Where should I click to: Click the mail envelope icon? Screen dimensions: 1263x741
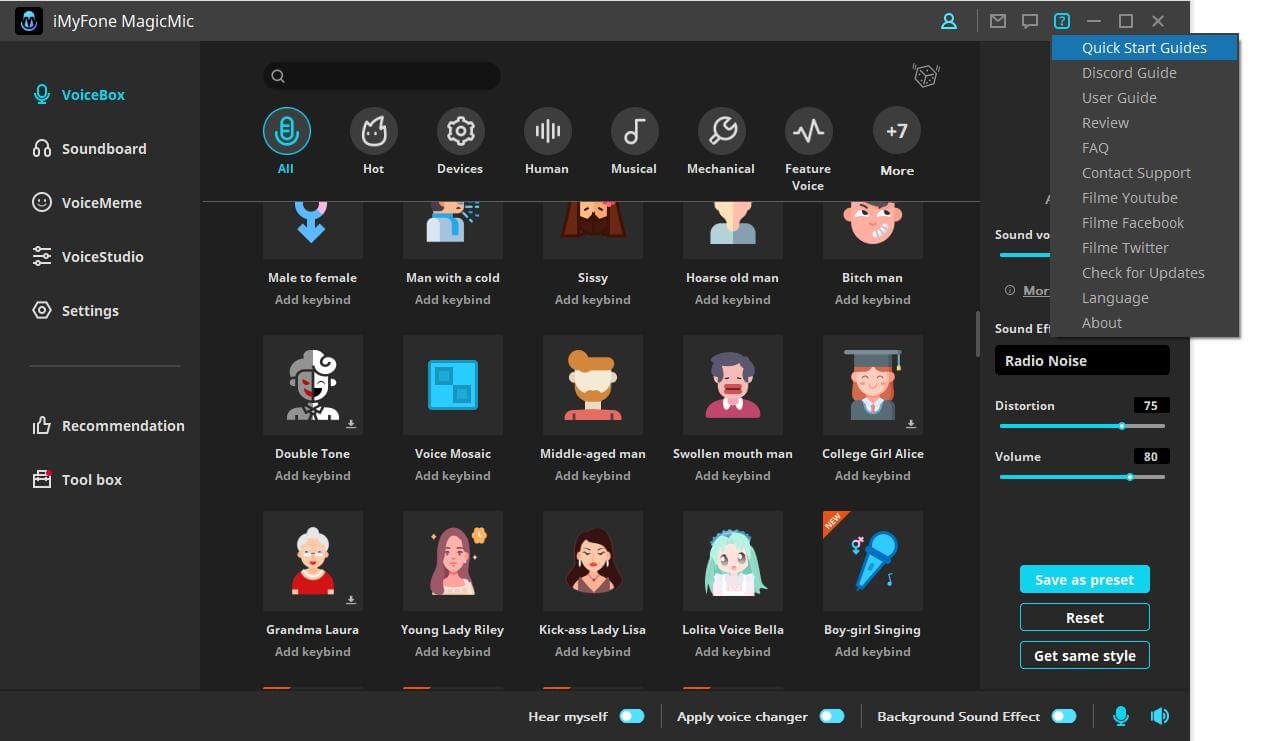998,21
